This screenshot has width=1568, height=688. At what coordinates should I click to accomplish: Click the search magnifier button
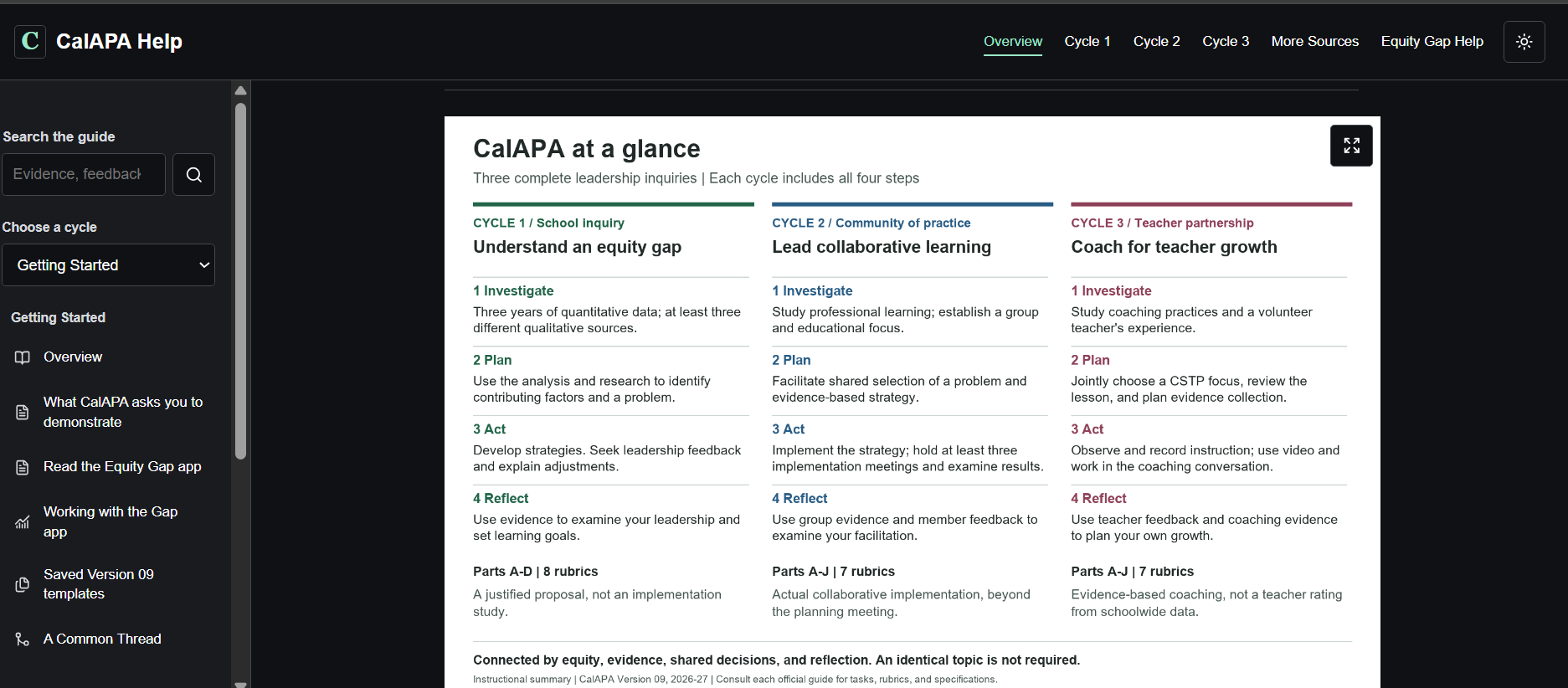[x=193, y=174]
